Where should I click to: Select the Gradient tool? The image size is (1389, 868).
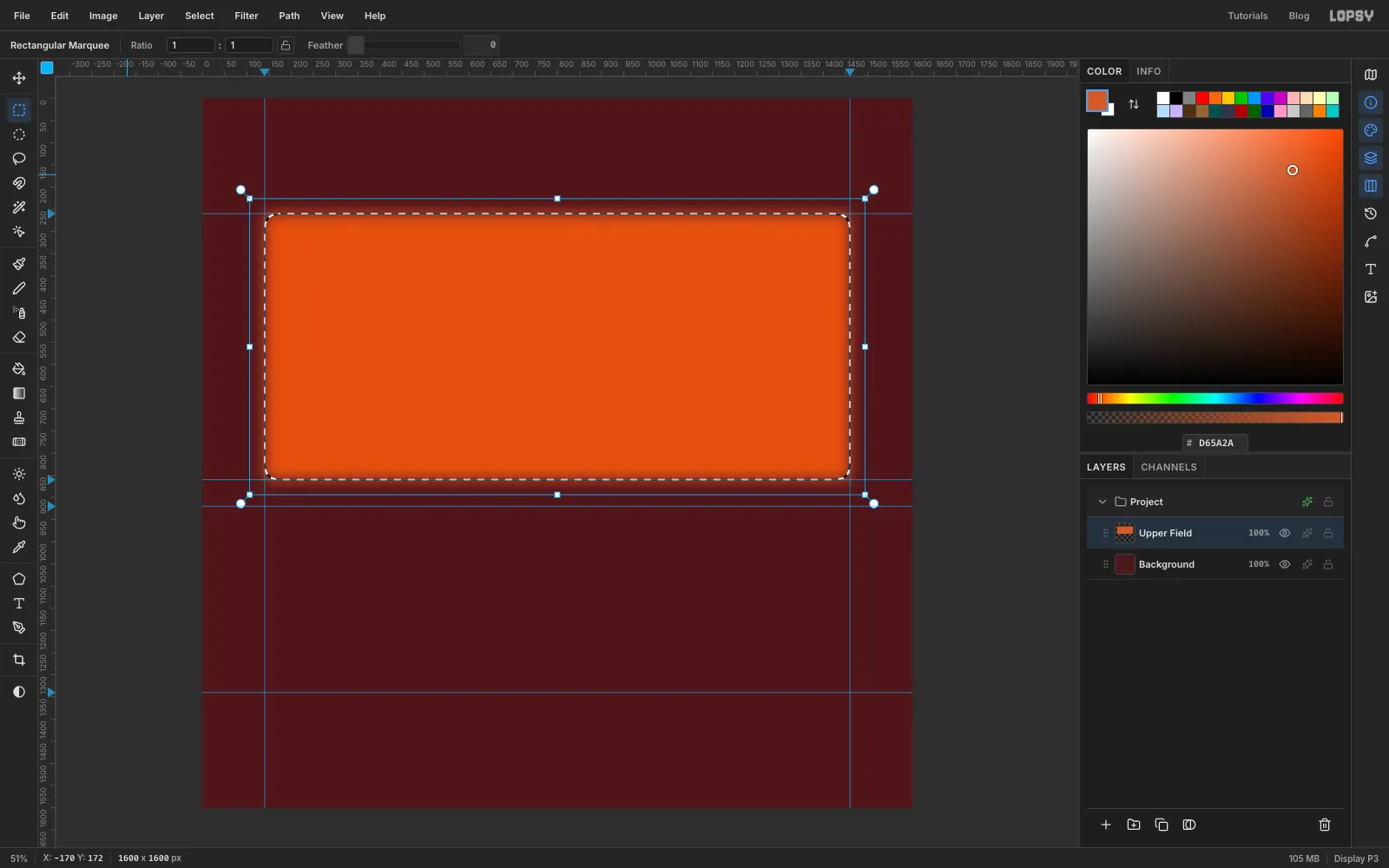[x=19, y=393]
